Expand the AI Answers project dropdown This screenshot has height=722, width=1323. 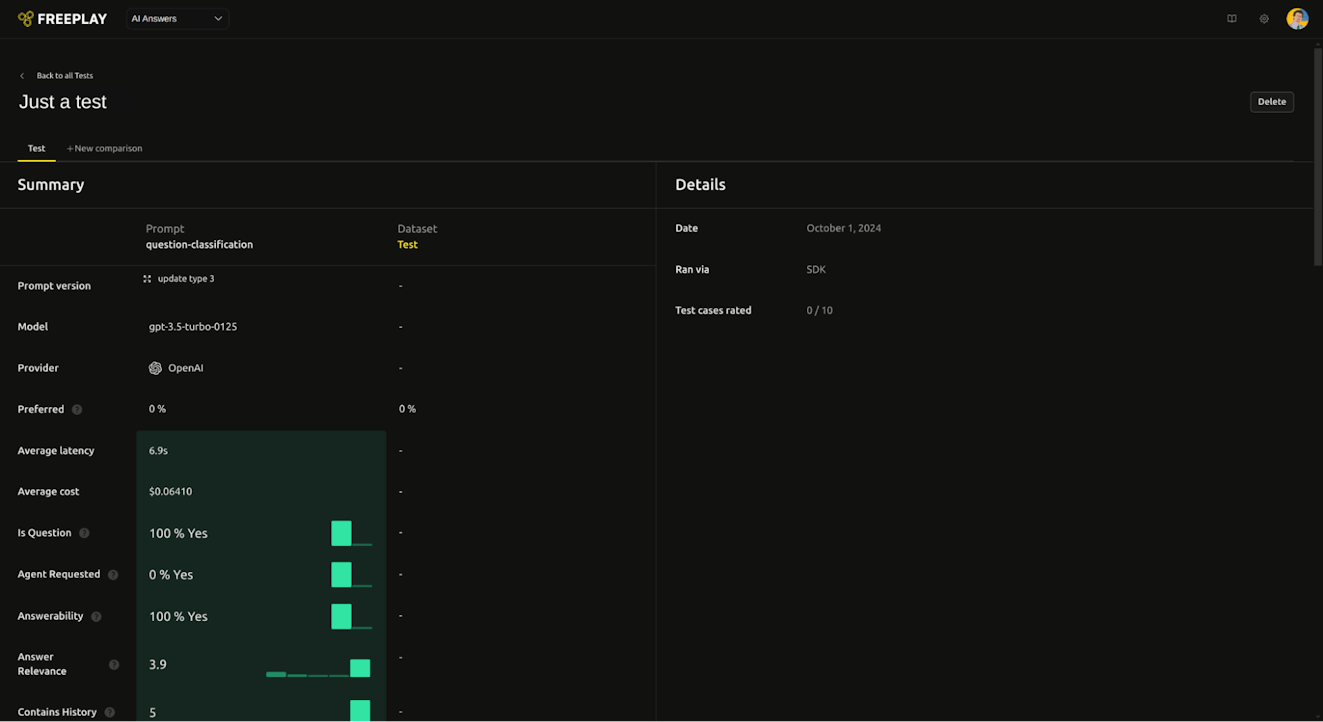(177, 19)
